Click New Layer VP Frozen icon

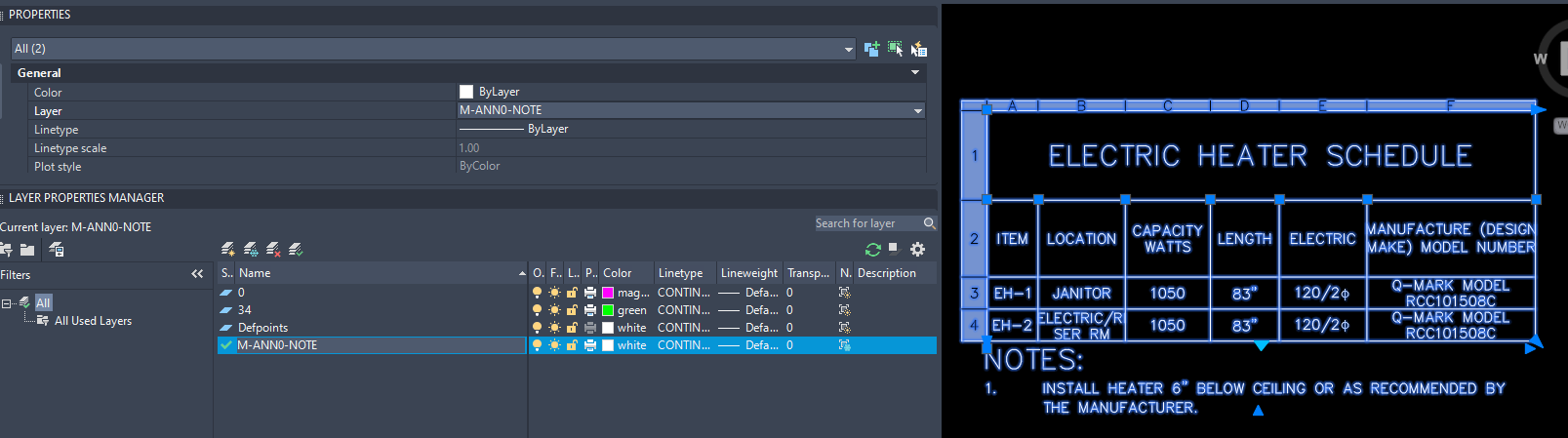click(x=251, y=250)
